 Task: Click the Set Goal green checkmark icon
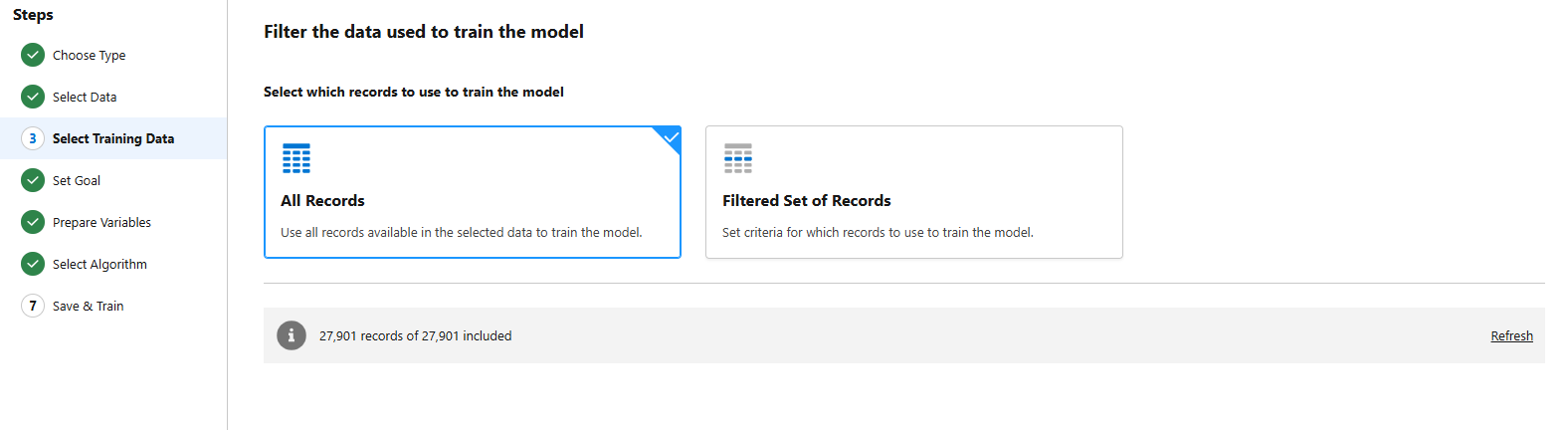coord(33,180)
